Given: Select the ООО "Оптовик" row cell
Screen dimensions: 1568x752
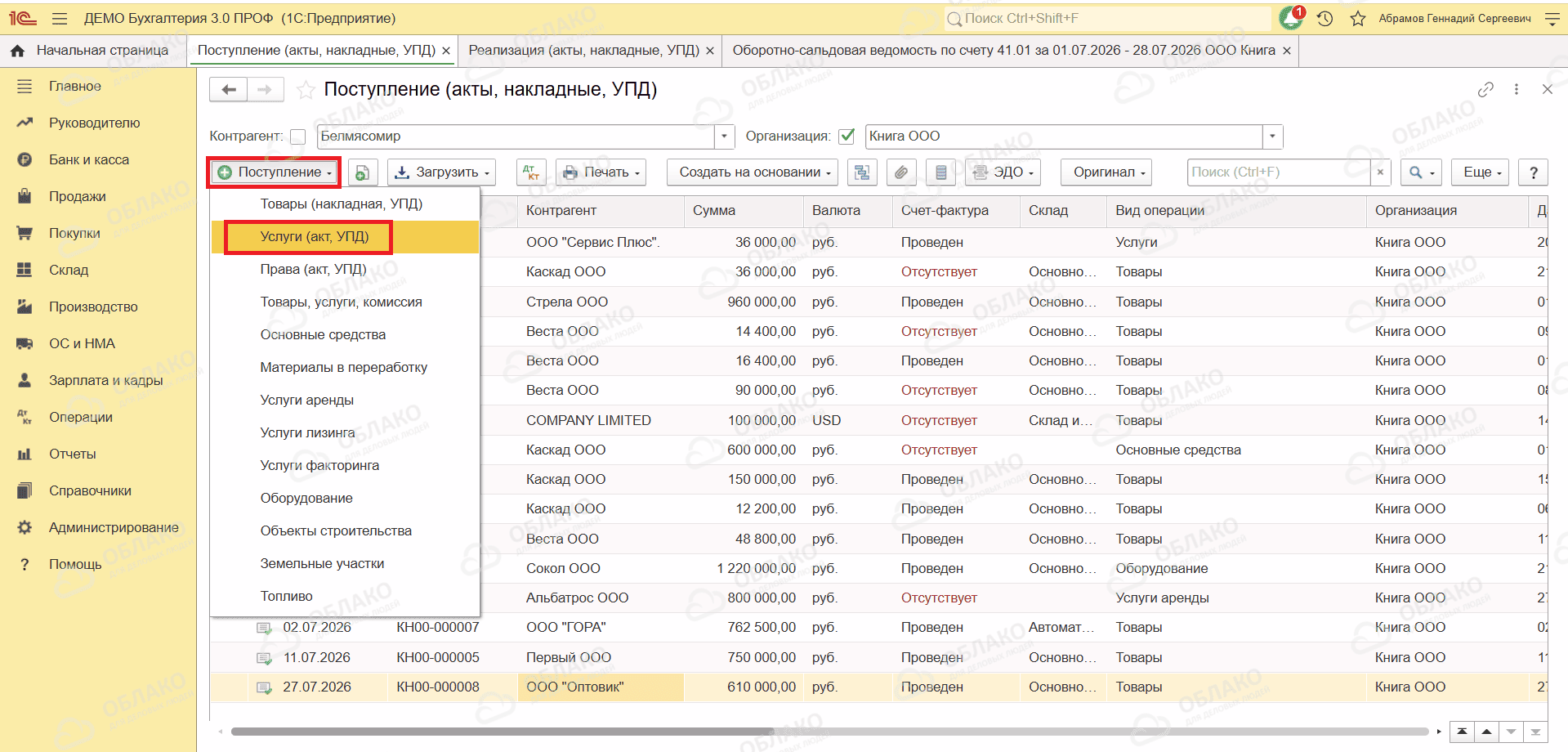Looking at the screenshot, I should 601,687.
